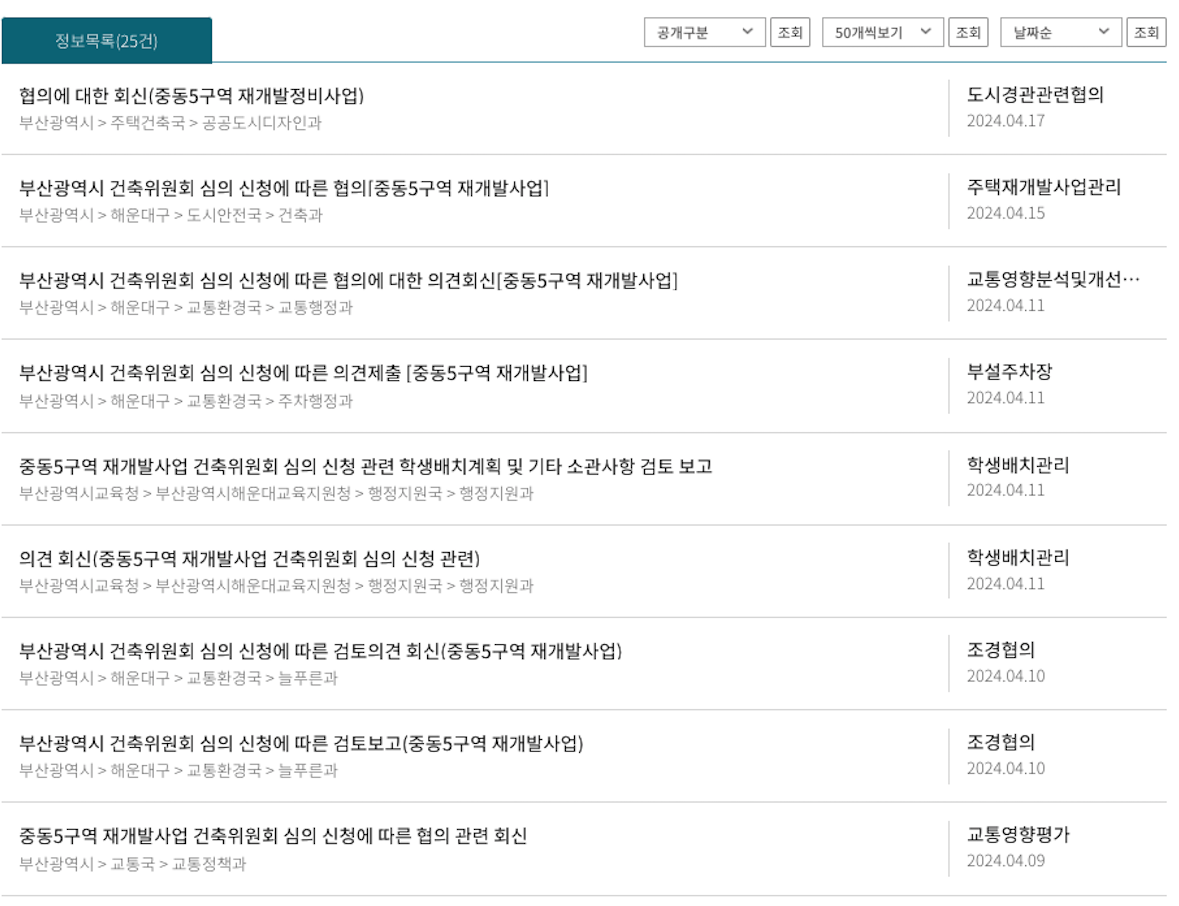The image size is (1179, 906).
Task: Open 검토의견 회신(중동5구역 재개발사업) entry
Action: (321, 651)
